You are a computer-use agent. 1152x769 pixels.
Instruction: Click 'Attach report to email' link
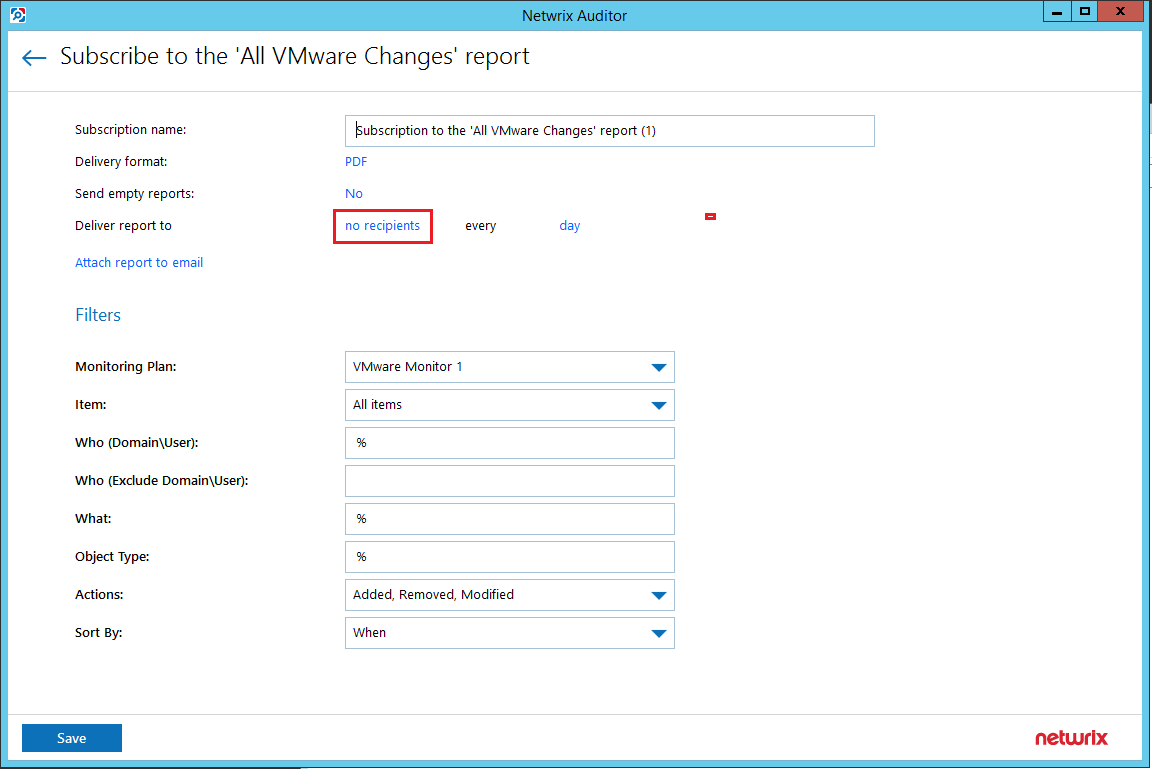[x=139, y=262]
